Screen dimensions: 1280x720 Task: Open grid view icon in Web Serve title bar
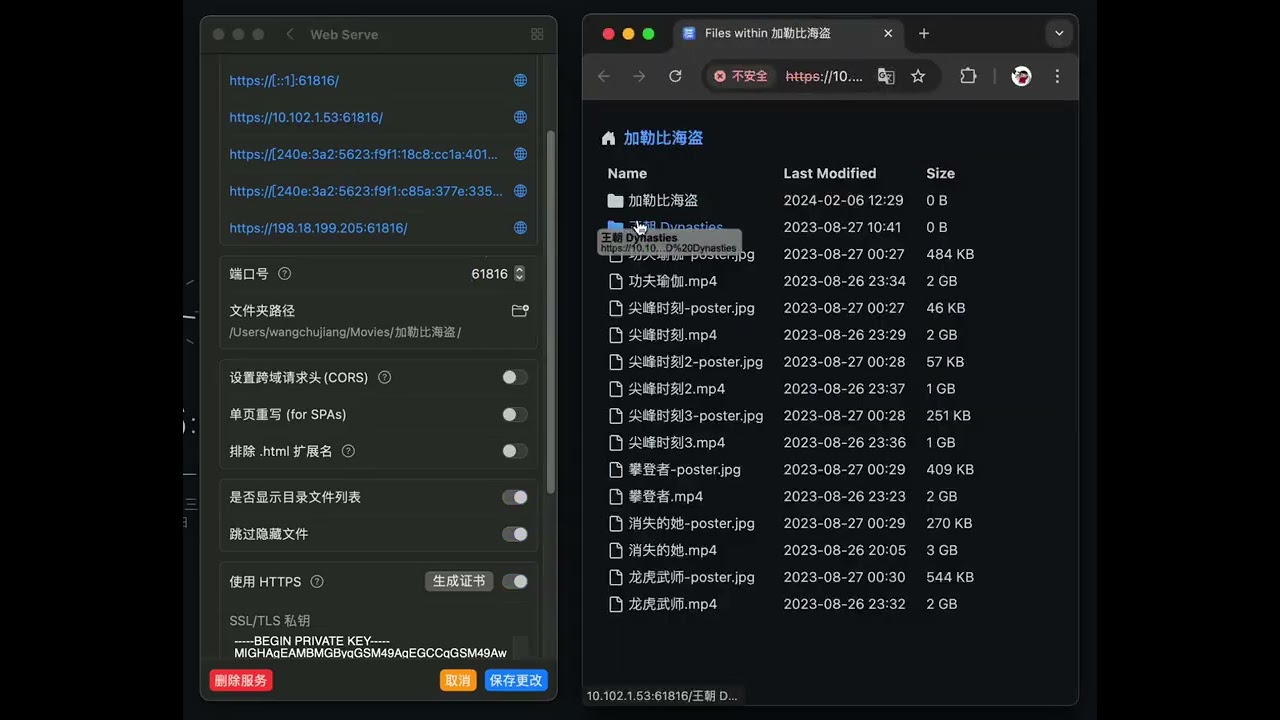pyautogui.click(x=537, y=34)
